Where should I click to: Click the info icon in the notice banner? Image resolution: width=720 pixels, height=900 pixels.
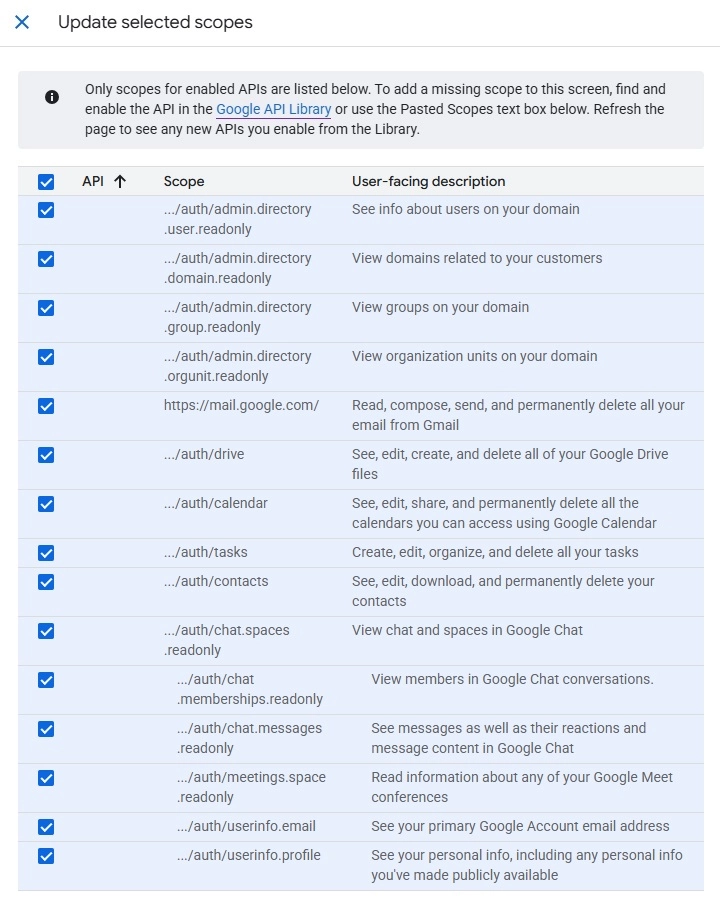tap(52, 97)
